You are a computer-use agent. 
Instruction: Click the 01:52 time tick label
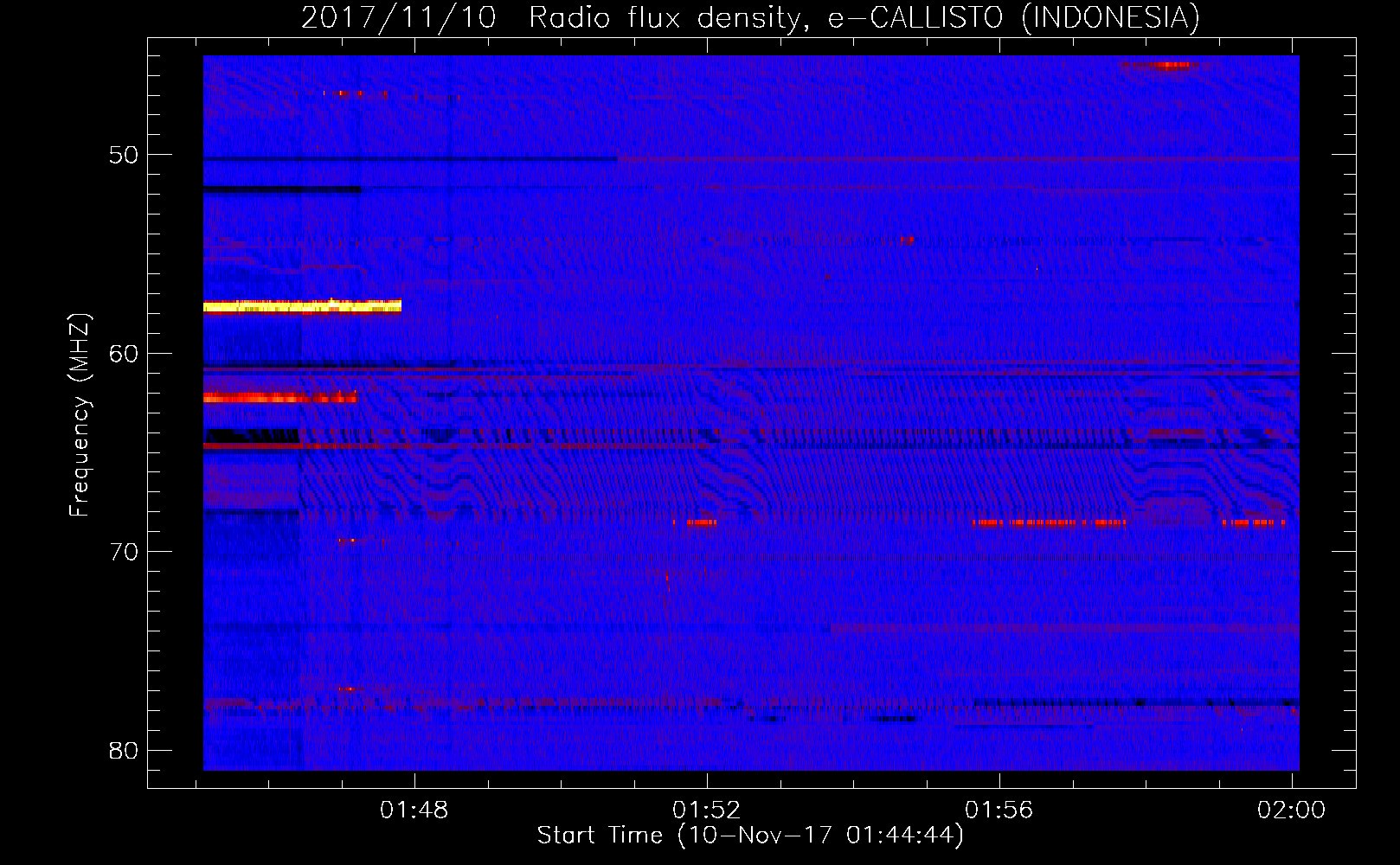pos(707,810)
